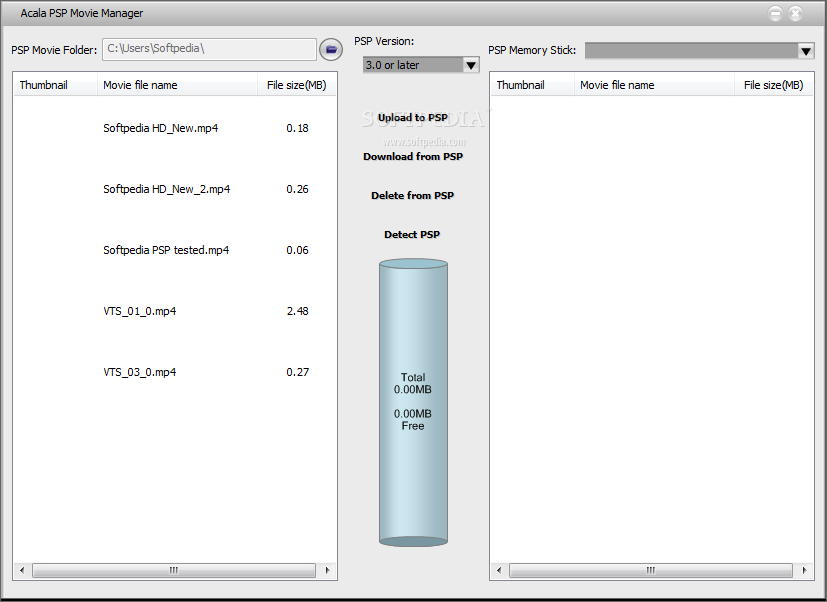Sort left list by Movie file name header
Viewport: 827px width, 602px height.
[x=177, y=85]
